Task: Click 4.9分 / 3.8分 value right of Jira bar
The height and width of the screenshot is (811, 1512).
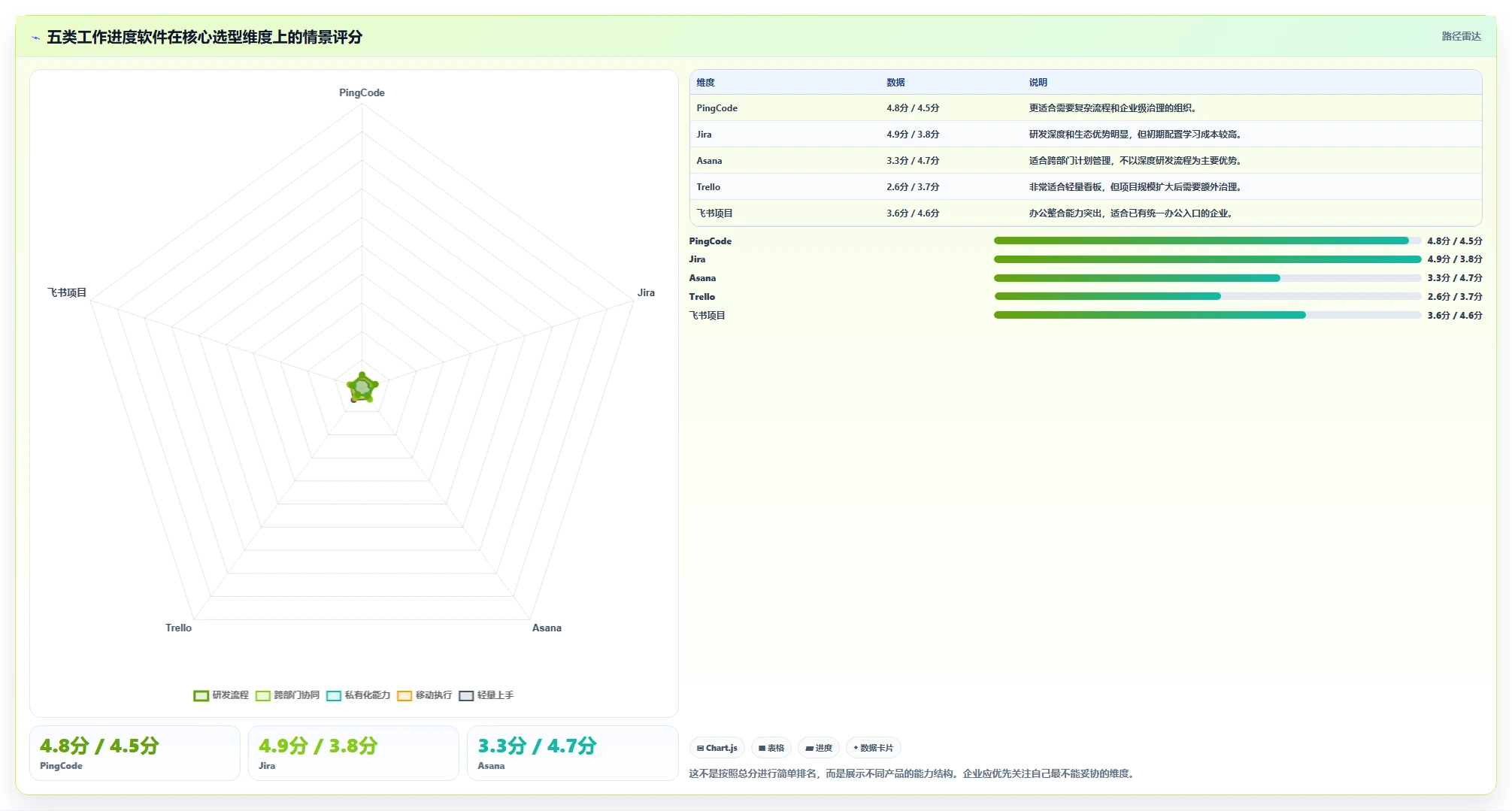Action: click(x=1455, y=259)
